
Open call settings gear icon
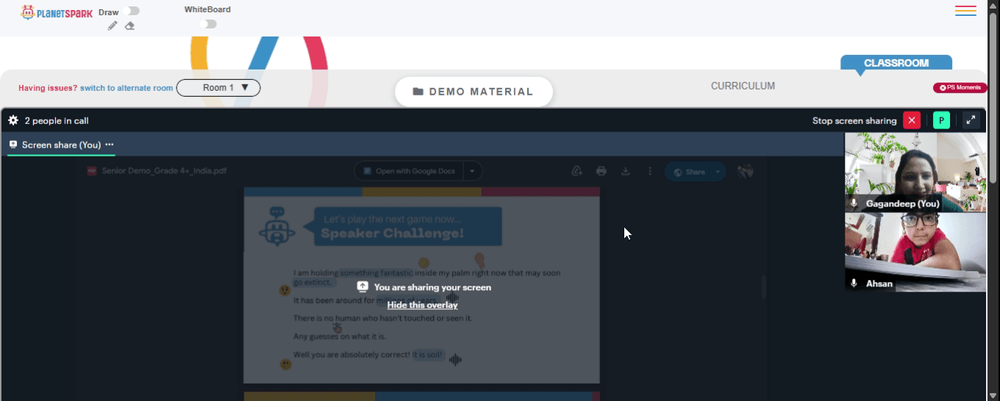click(x=13, y=120)
